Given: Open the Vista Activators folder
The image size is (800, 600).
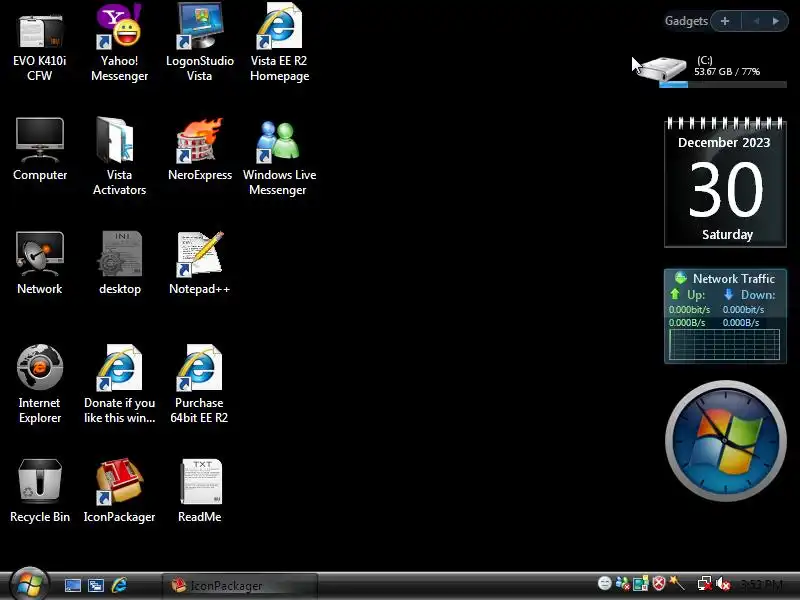Looking at the screenshot, I should pyautogui.click(x=119, y=156).
